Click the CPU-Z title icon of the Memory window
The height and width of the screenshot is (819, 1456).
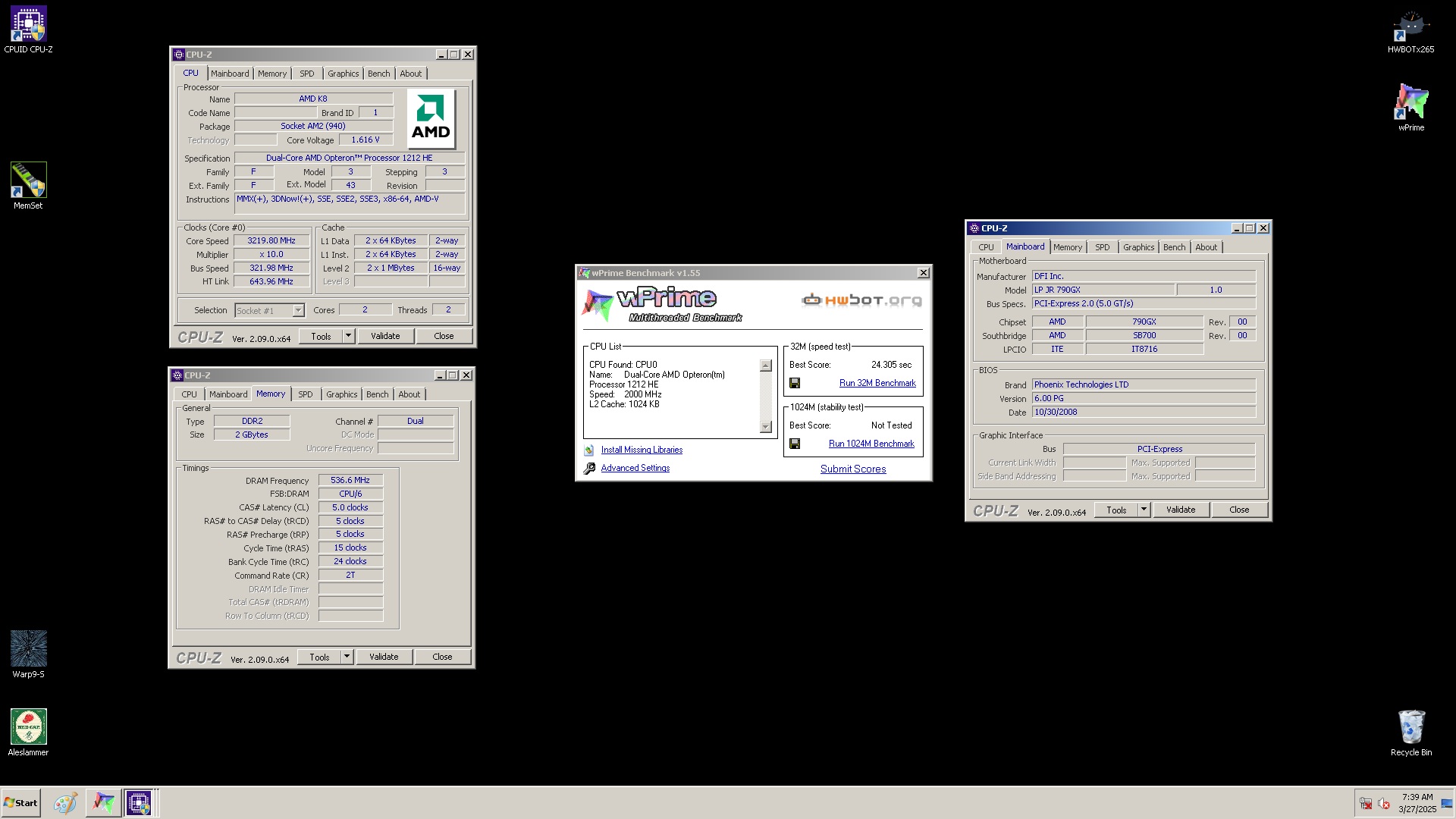(x=177, y=375)
